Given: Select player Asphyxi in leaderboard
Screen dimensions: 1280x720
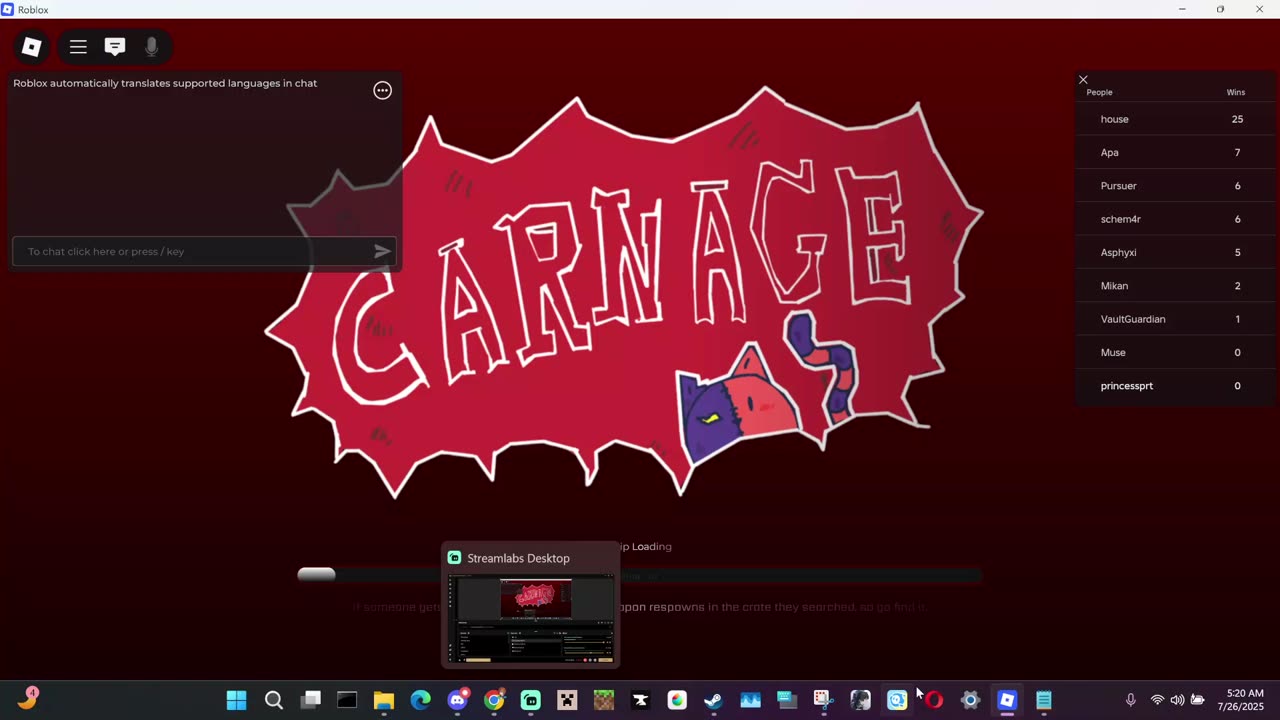Looking at the screenshot, I should point(1177,252).
